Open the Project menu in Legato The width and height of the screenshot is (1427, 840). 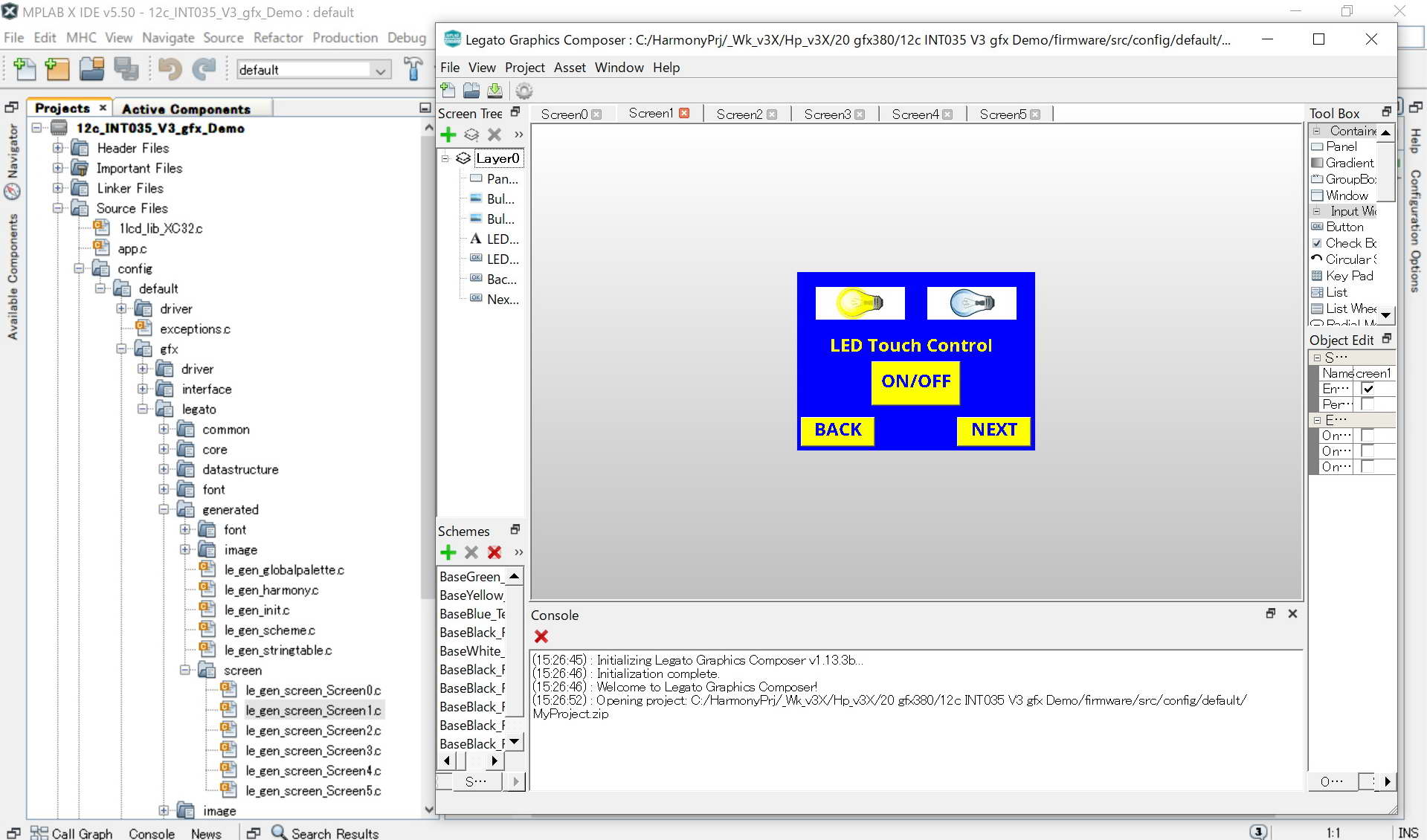[524, 68]
